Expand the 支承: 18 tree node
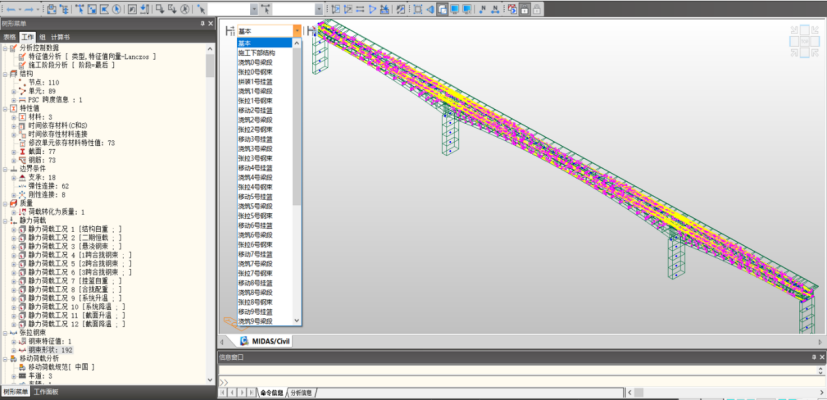The image size is (827, 400). tap(14, 178)
